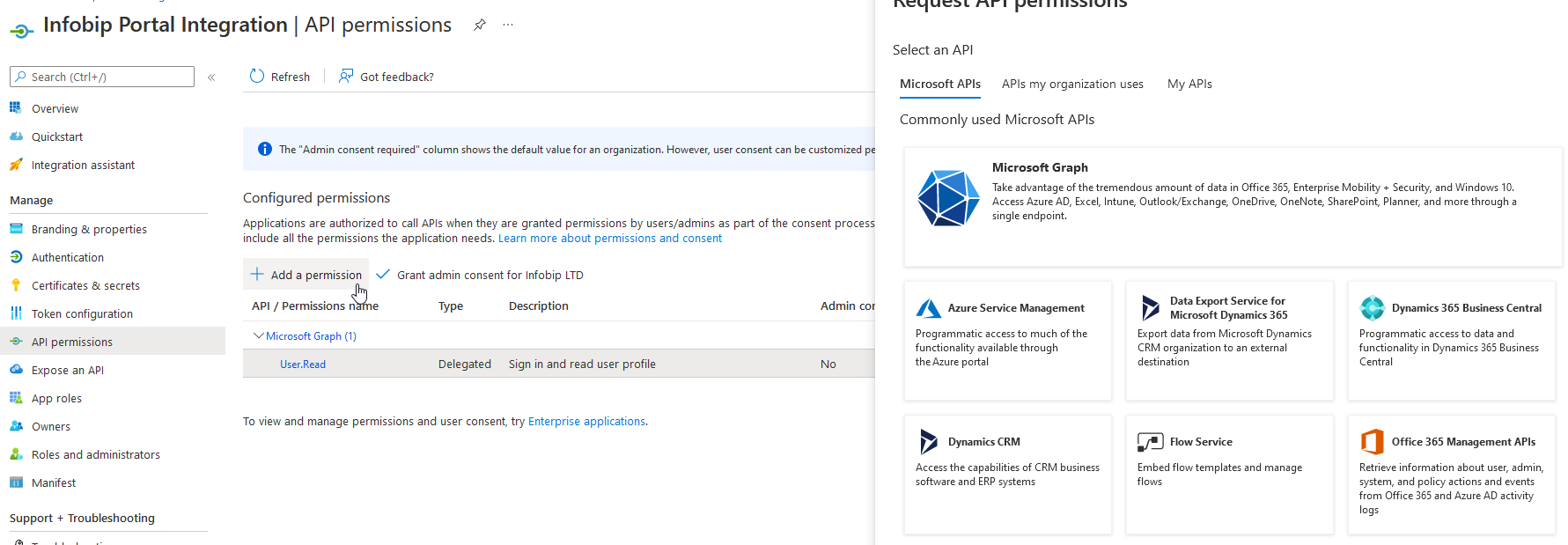The width and height of the screenshot is (1568, 545).
Task: Click the Branding & properties icon
Action: tap(16, 229)
